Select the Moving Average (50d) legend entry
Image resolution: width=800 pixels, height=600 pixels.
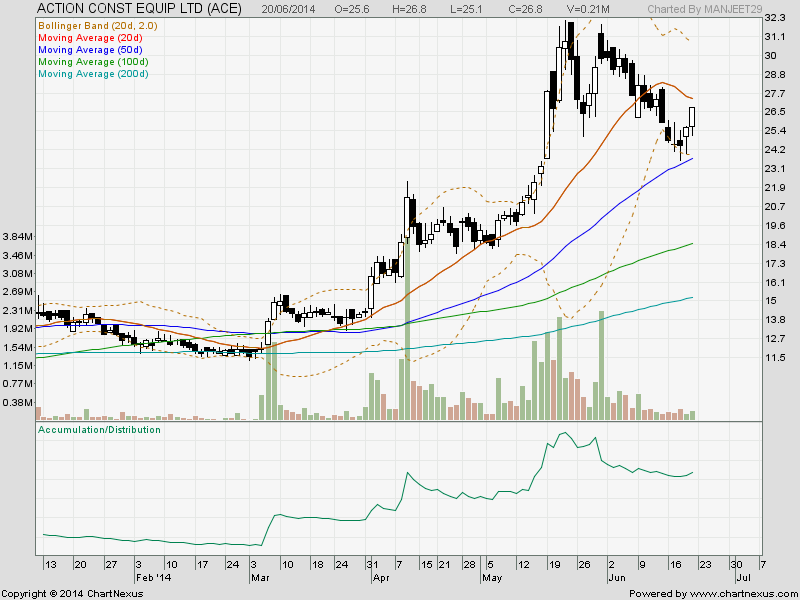pos(90,49)
